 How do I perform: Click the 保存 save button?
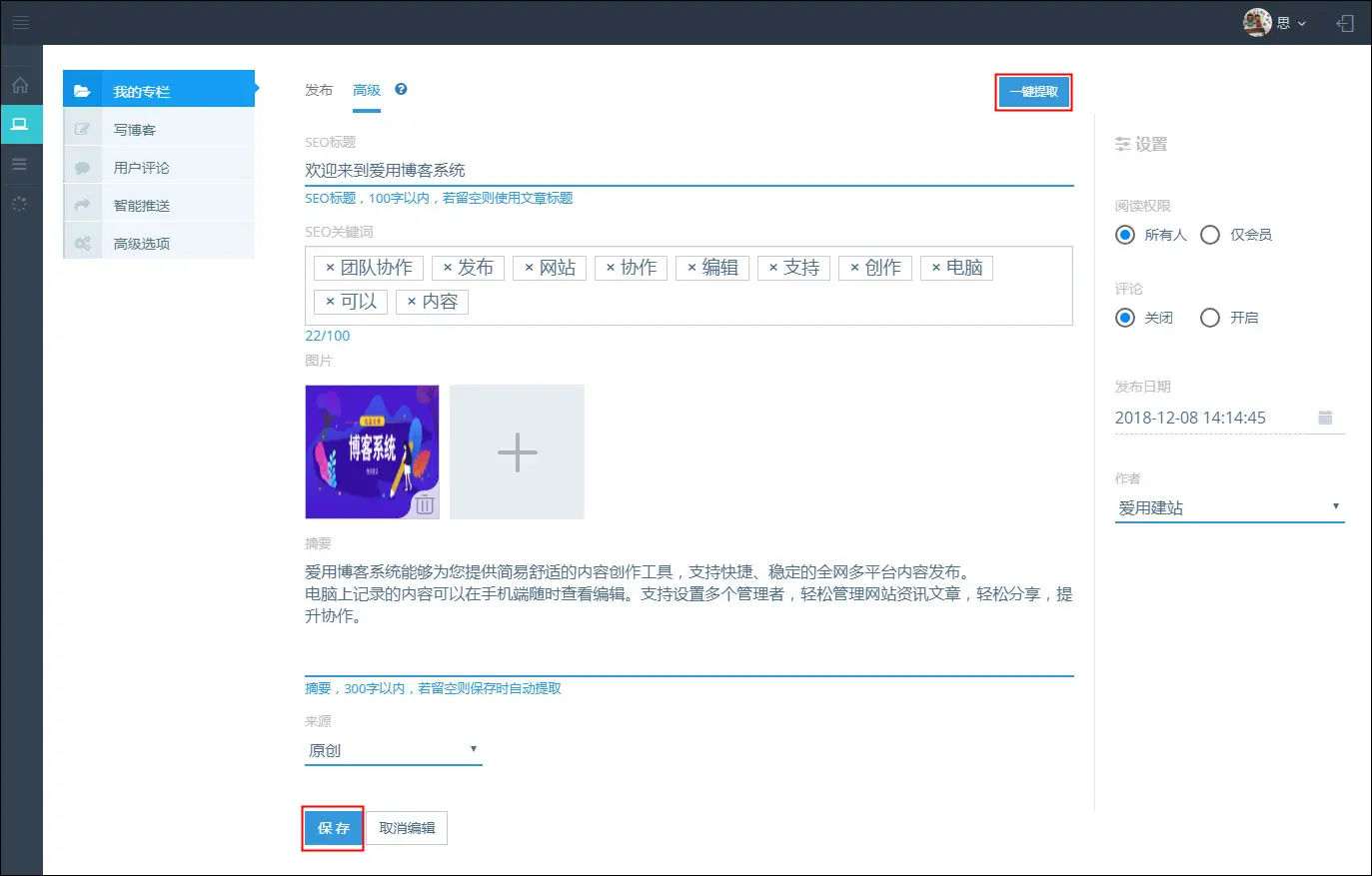(x=333, y=828)
